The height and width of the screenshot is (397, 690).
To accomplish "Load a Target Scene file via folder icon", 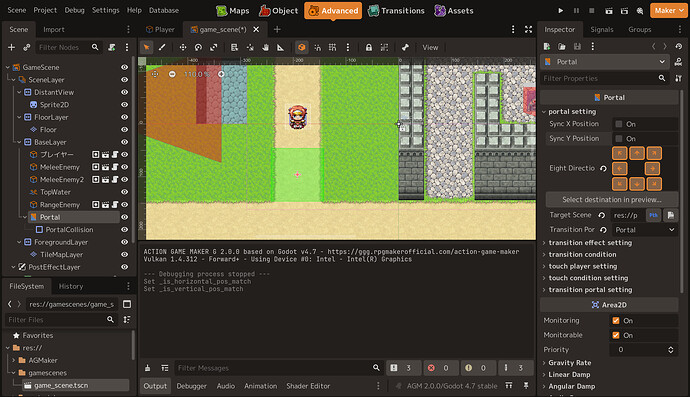I will pyautogui.click(x=671, y=215).
